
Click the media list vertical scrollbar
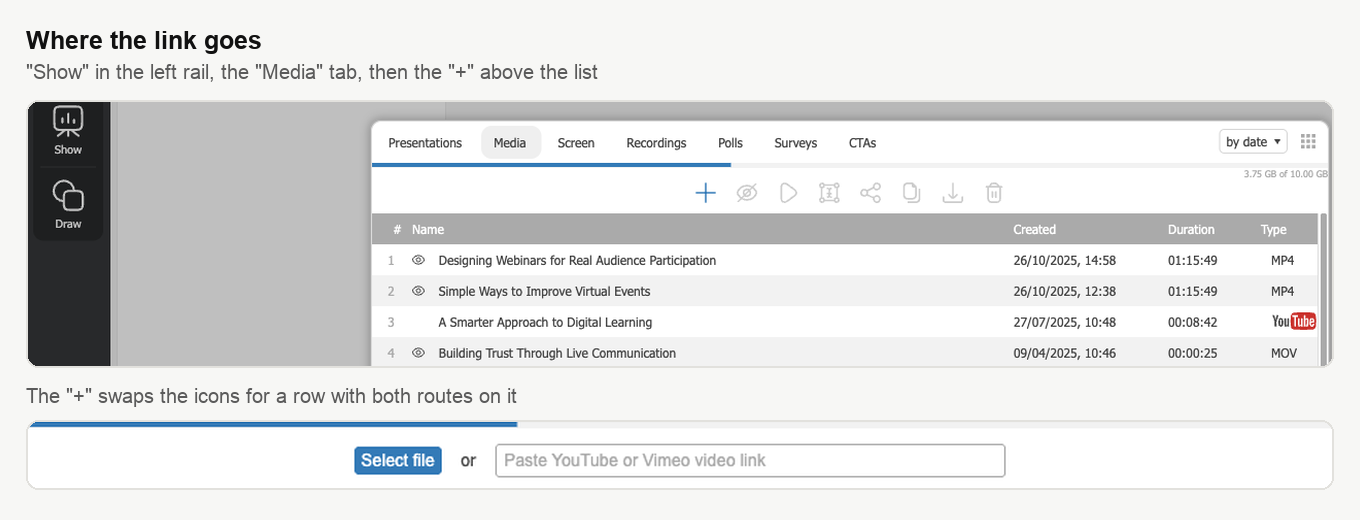pyautogui.click(x=1324, y=290)
